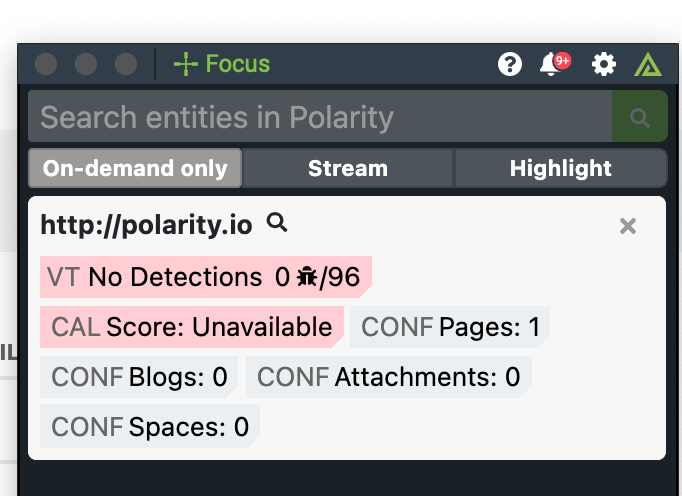Click the green search submit button

click(x=639, y=116)
